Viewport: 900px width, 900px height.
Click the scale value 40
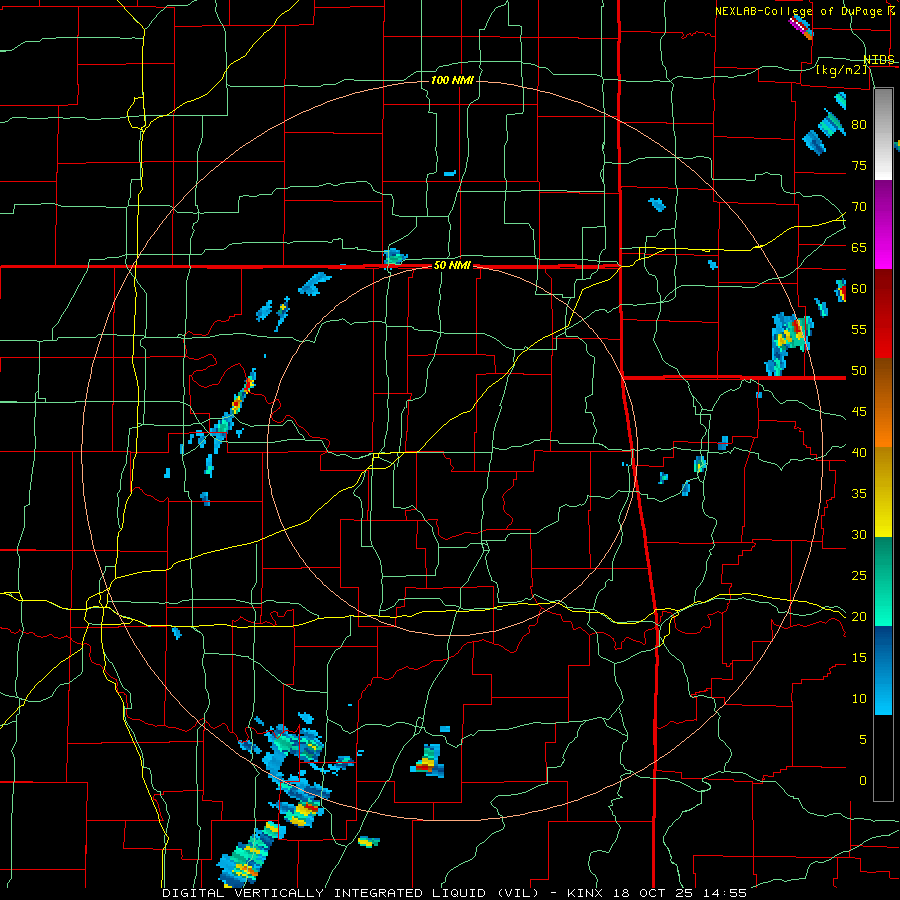(859, 452)
